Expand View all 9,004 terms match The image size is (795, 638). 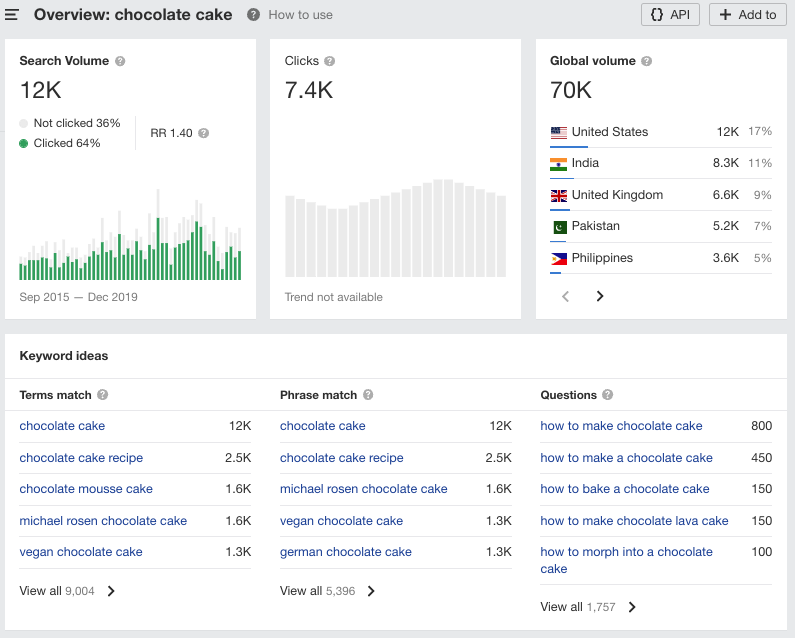pos(68,591)
